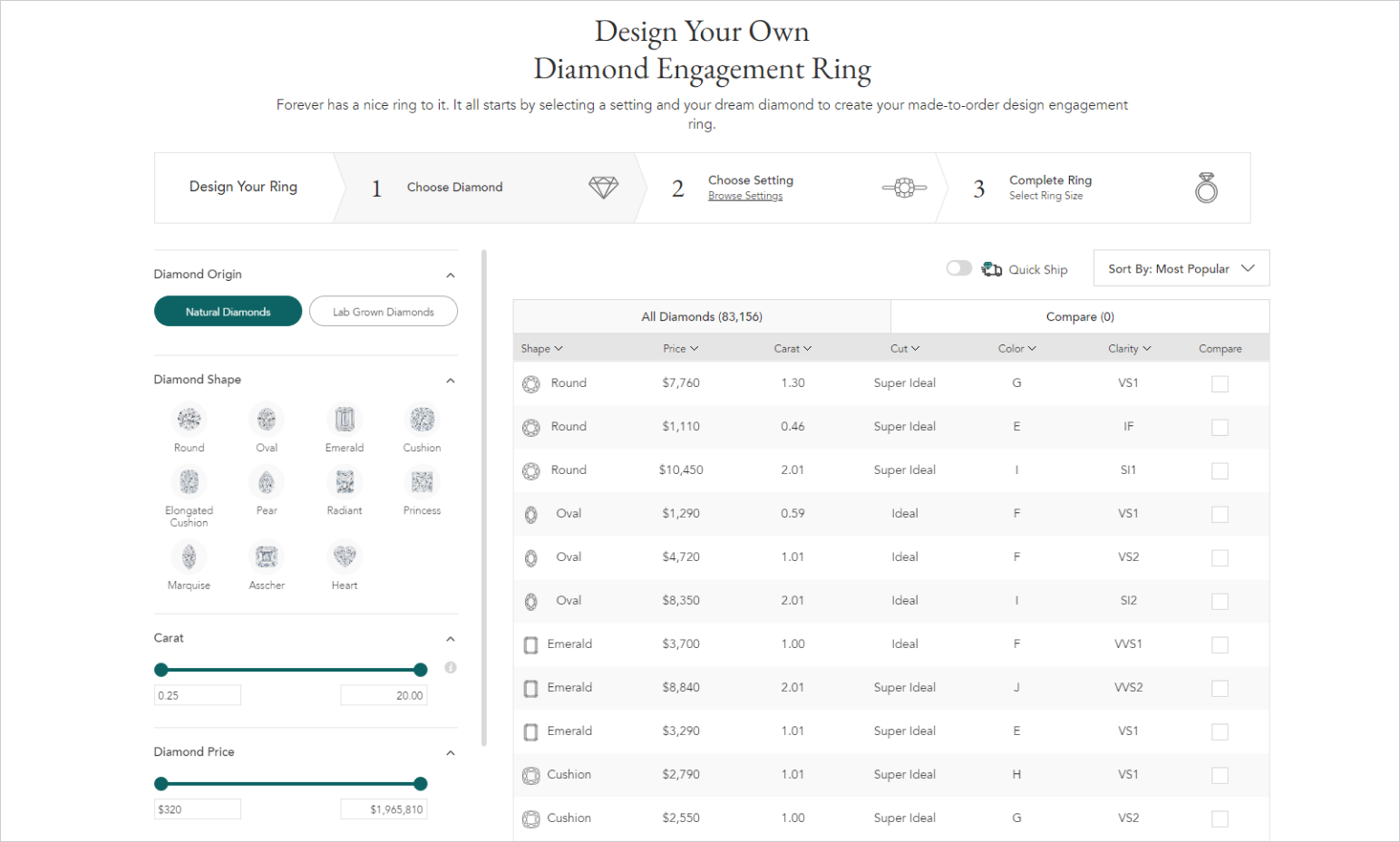
Task: Enable the Quick Ship toggle
Action: [x=958, y=268]
